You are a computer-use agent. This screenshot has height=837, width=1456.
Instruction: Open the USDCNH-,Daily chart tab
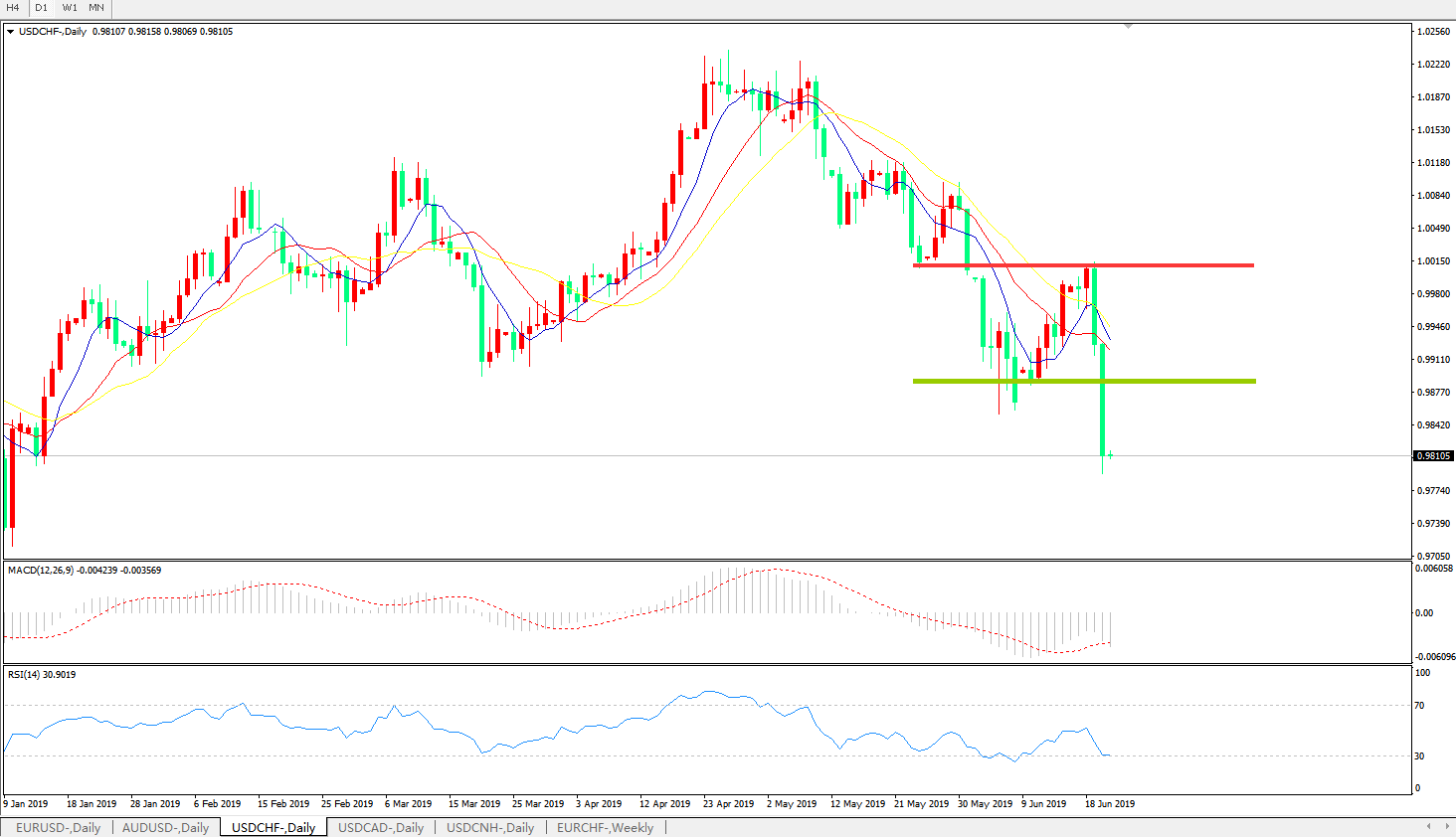(490, 827)
